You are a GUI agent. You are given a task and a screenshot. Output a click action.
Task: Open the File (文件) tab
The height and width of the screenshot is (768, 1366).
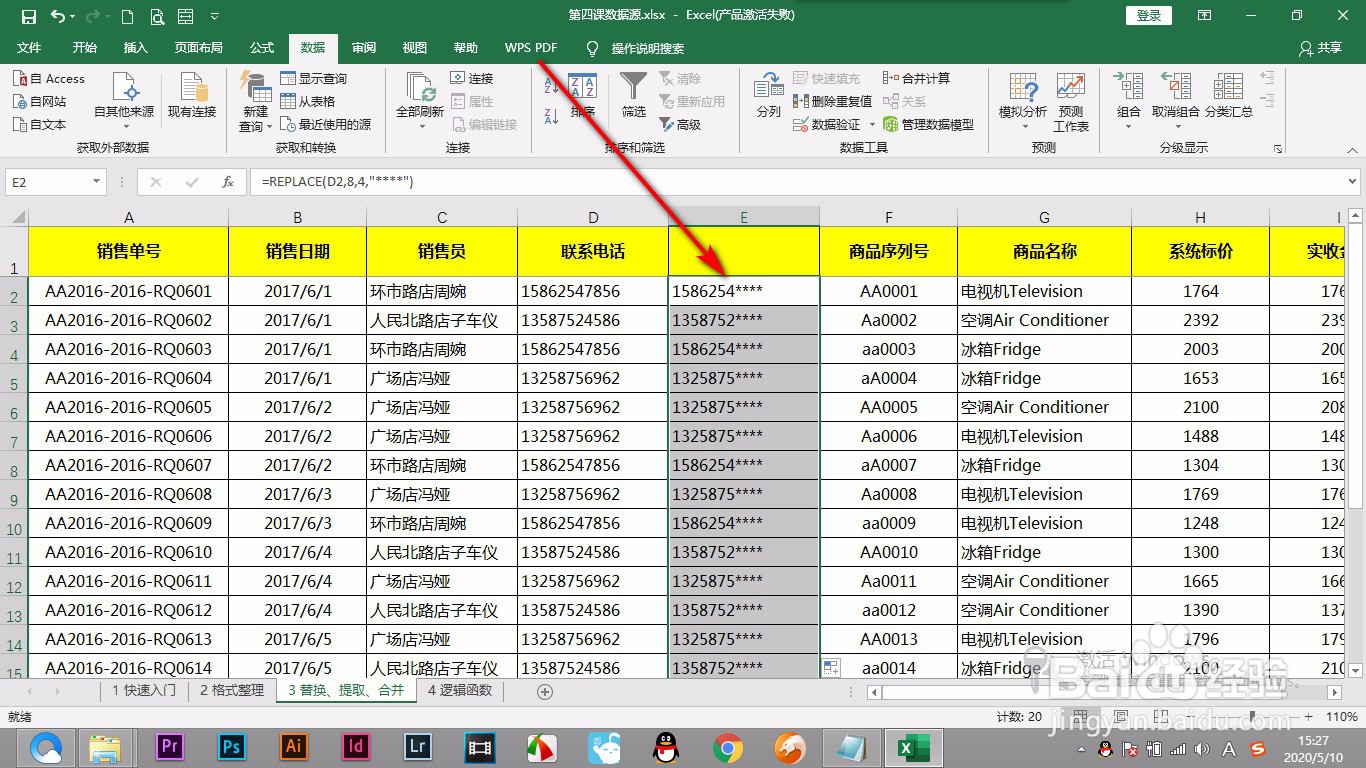coord(29,48)
